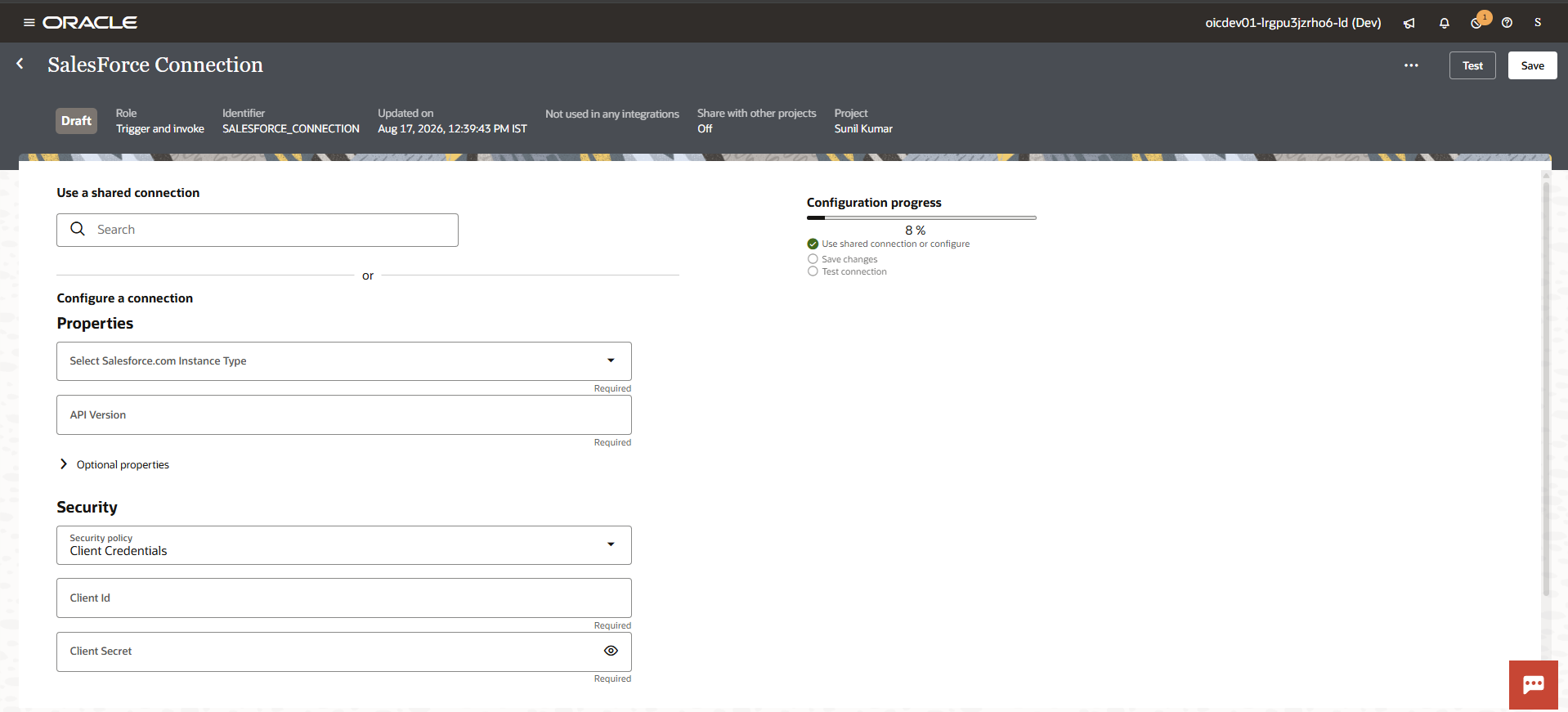Click the Test button
The height and width of the screenshot is (712, 1568).
[1472, 65]
